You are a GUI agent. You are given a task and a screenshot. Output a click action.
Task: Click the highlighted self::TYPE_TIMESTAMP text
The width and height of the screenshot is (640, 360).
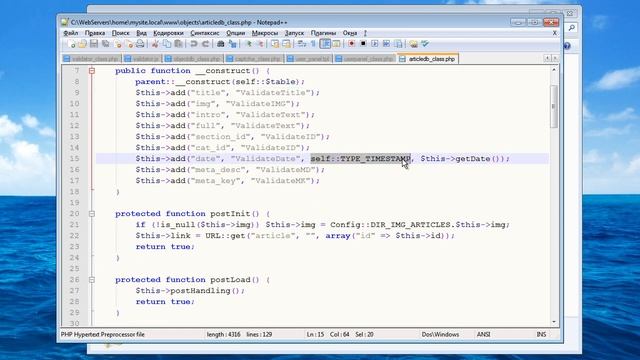(x=360, y=159)
